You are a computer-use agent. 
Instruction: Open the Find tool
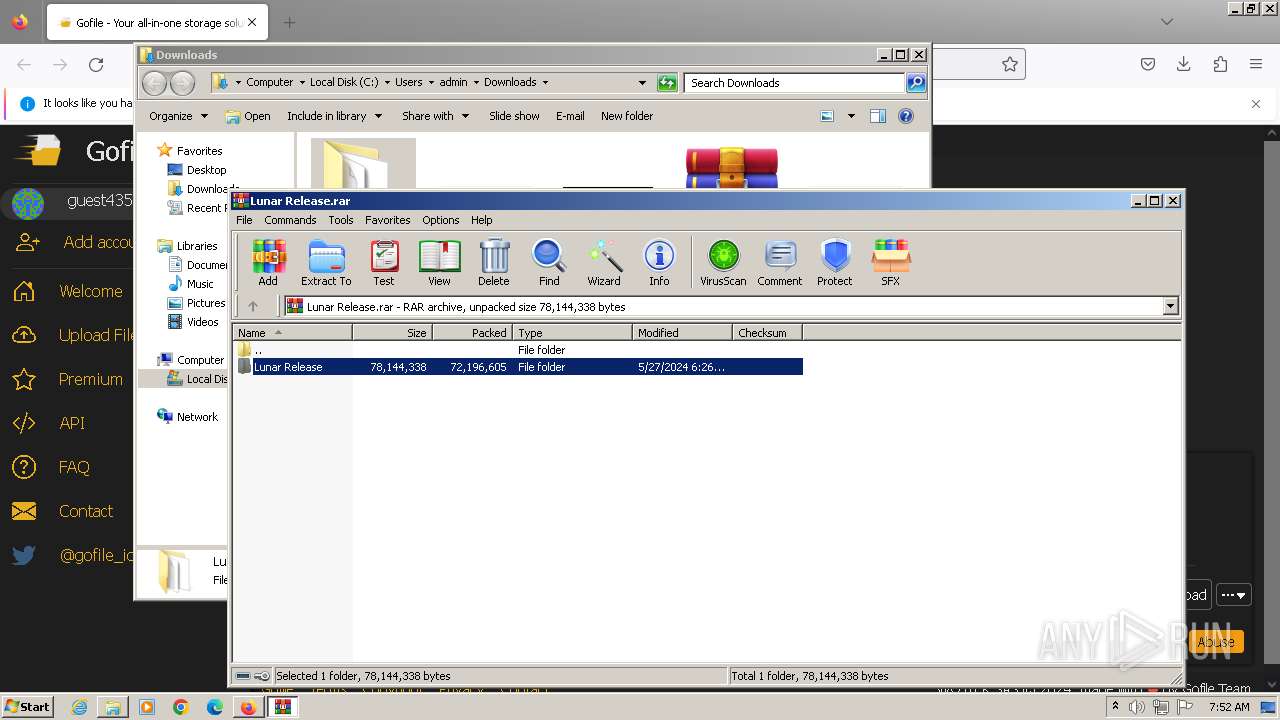[x=549, y=263]
